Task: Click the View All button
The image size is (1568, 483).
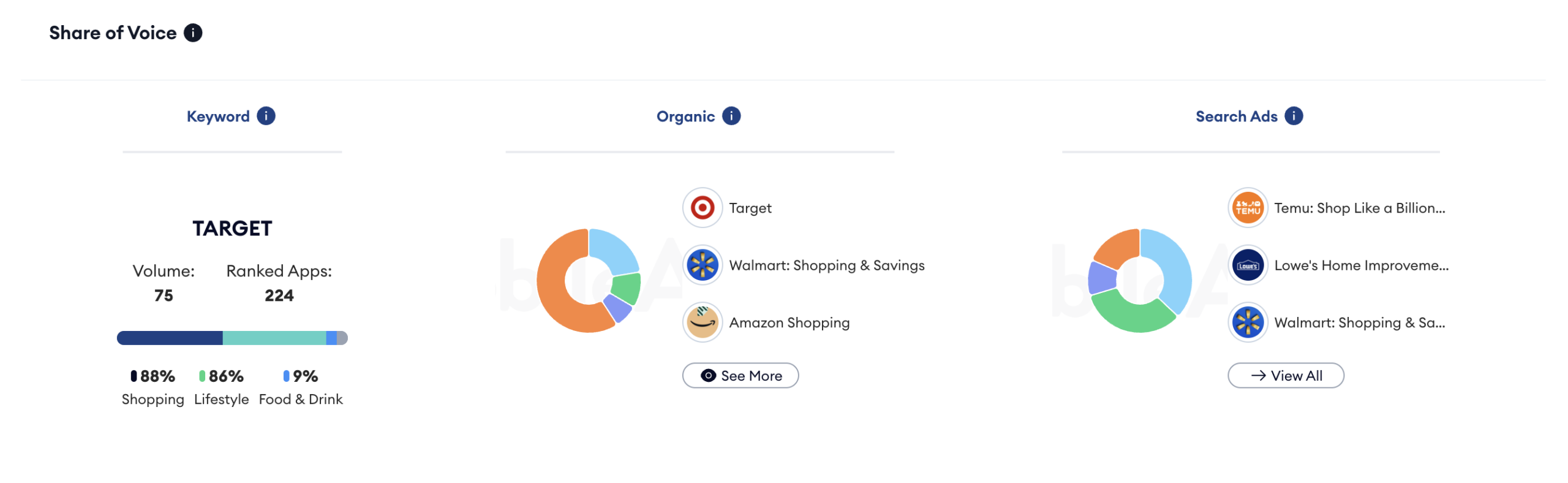Action: point(1286,375)
